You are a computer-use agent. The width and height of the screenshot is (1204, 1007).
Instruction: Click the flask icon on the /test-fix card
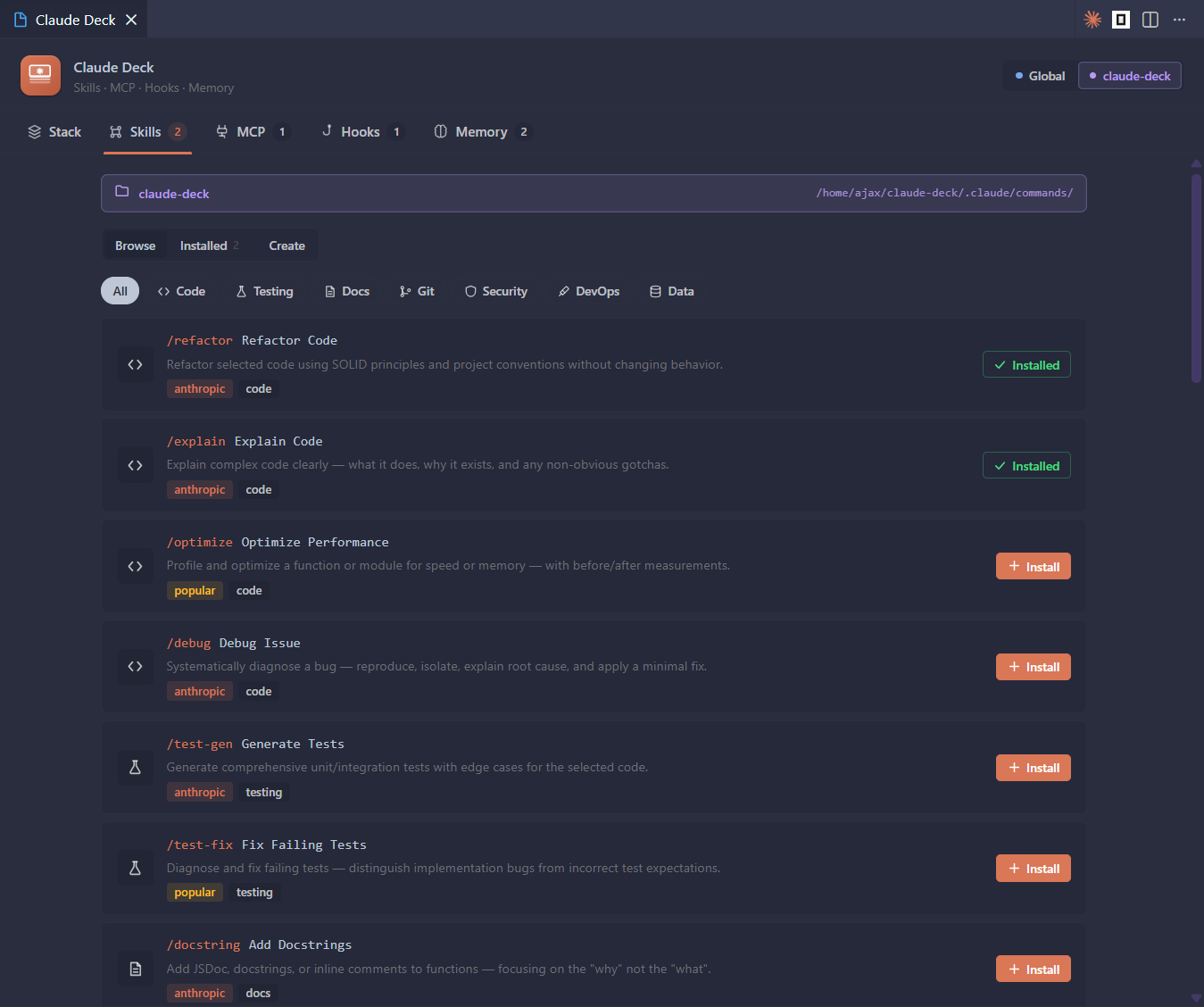[x=135, y=869]
